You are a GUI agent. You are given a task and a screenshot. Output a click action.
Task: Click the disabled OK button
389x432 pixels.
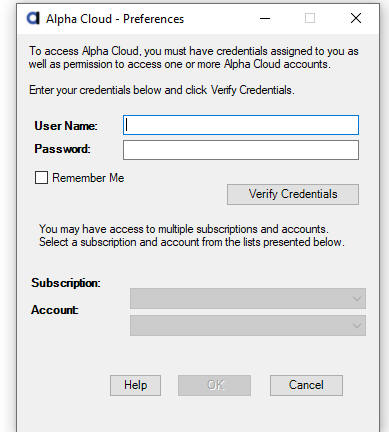214,385
